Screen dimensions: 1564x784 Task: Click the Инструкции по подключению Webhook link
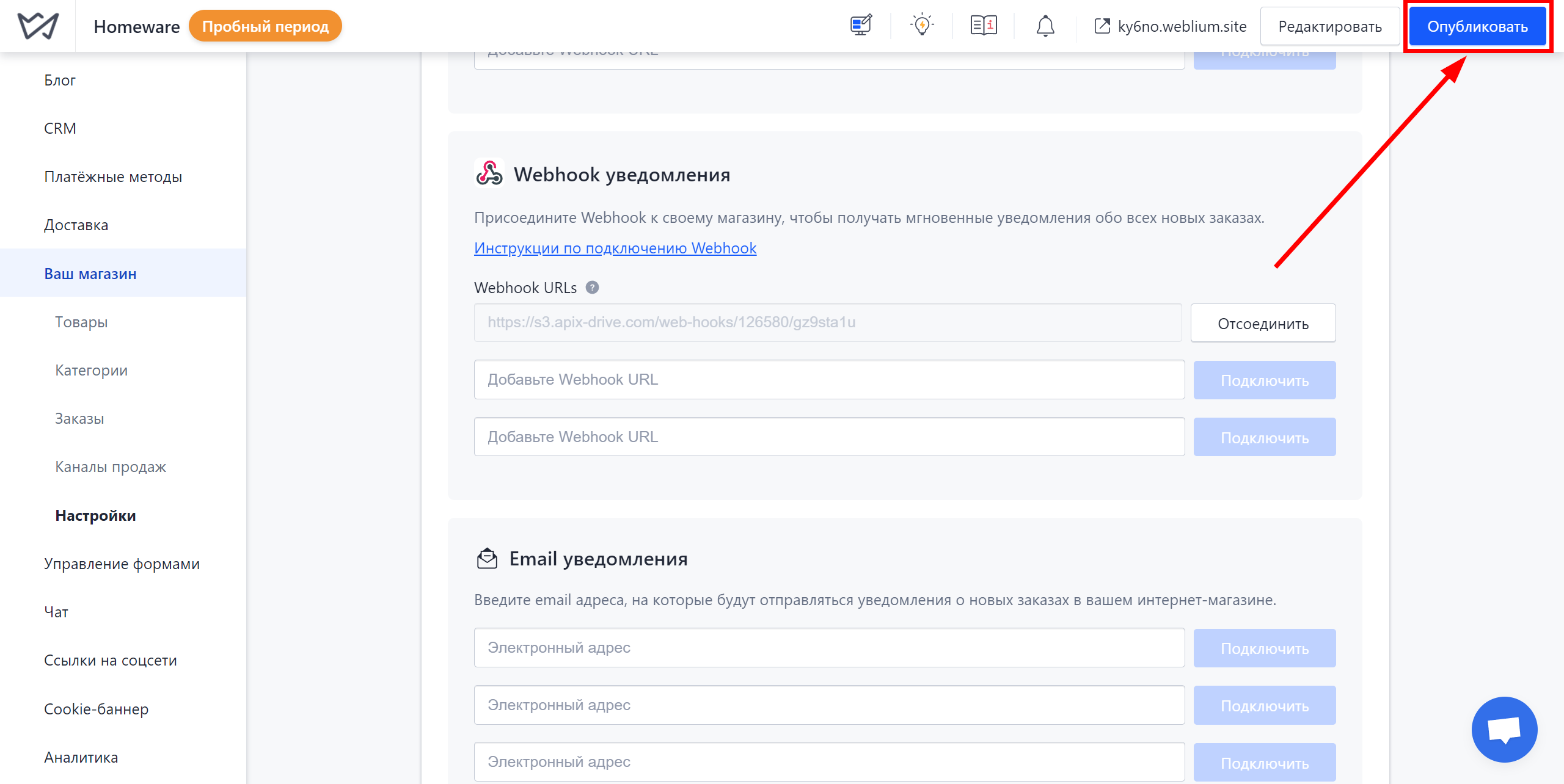tap(615, 247)
